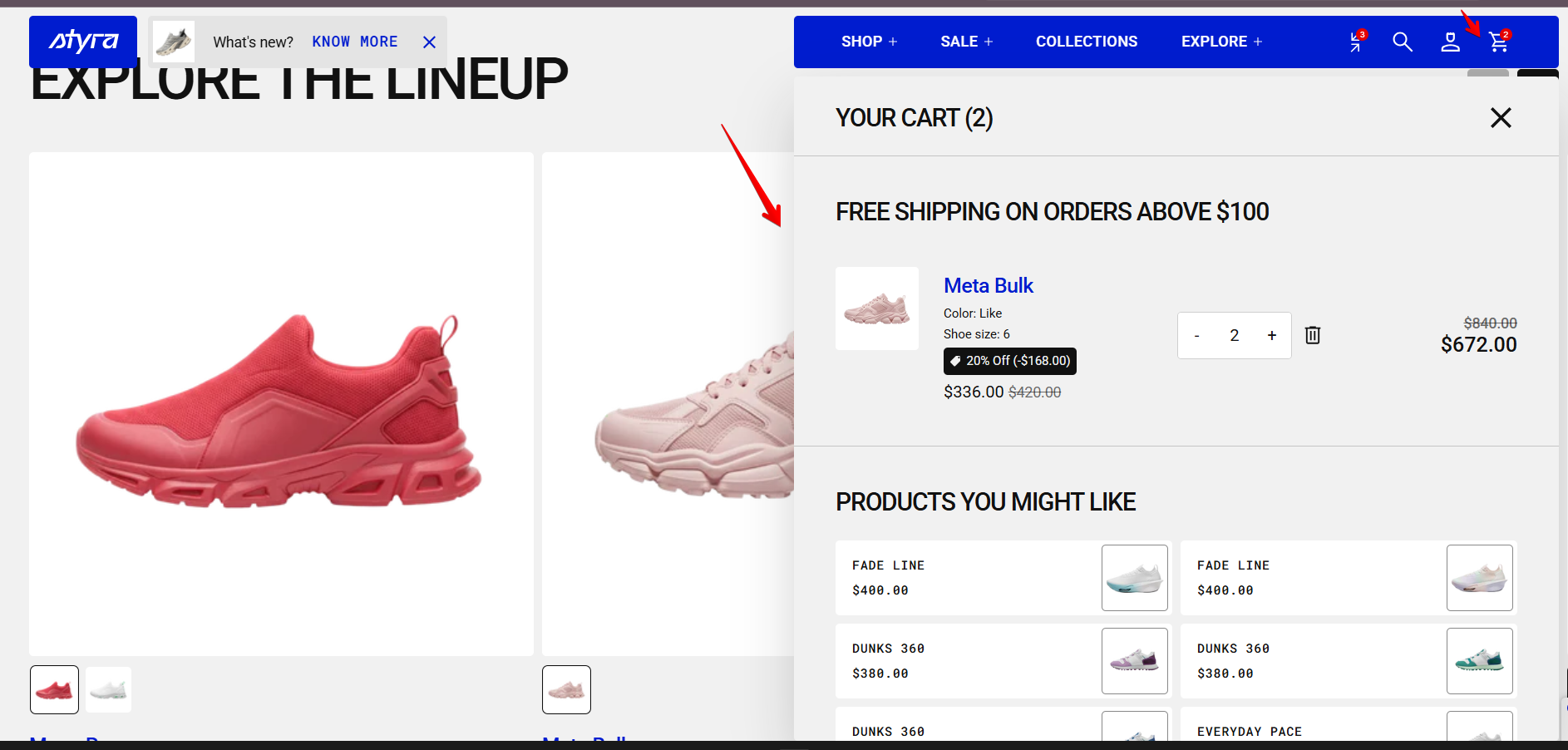Screen dimensions: 1568x750
Task: Click the search magnifier icon
Action: (x=1403, y=42)
